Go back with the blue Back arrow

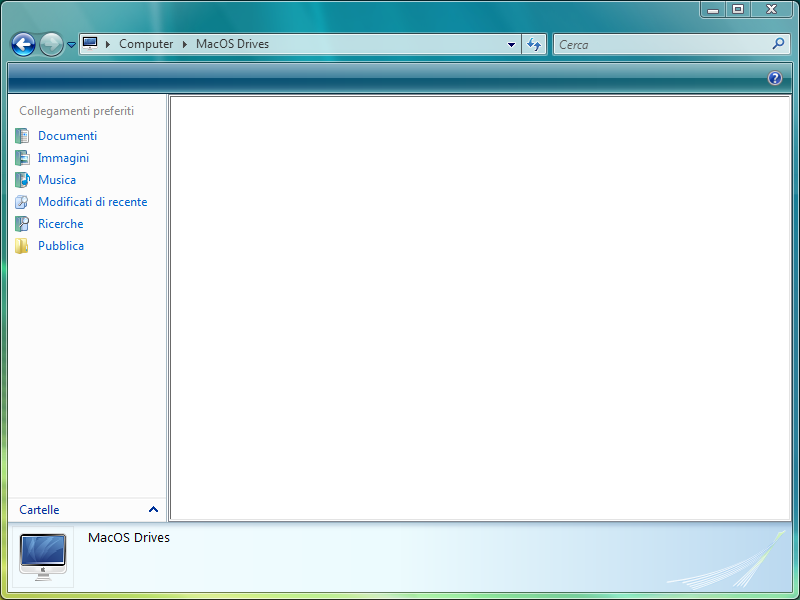[x=23, y=44]
